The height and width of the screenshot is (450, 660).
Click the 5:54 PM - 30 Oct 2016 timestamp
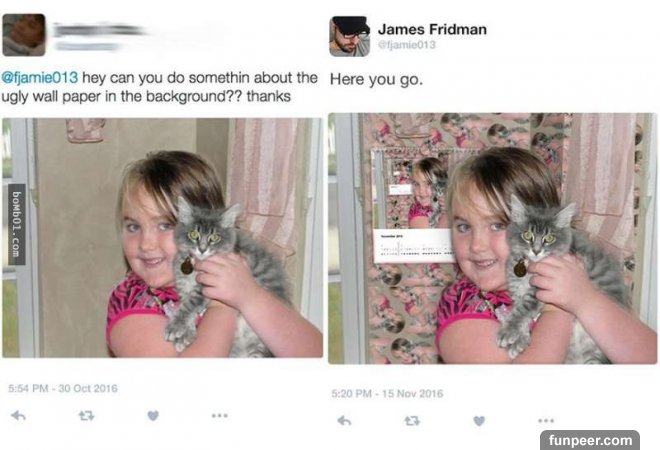[63, 388]
